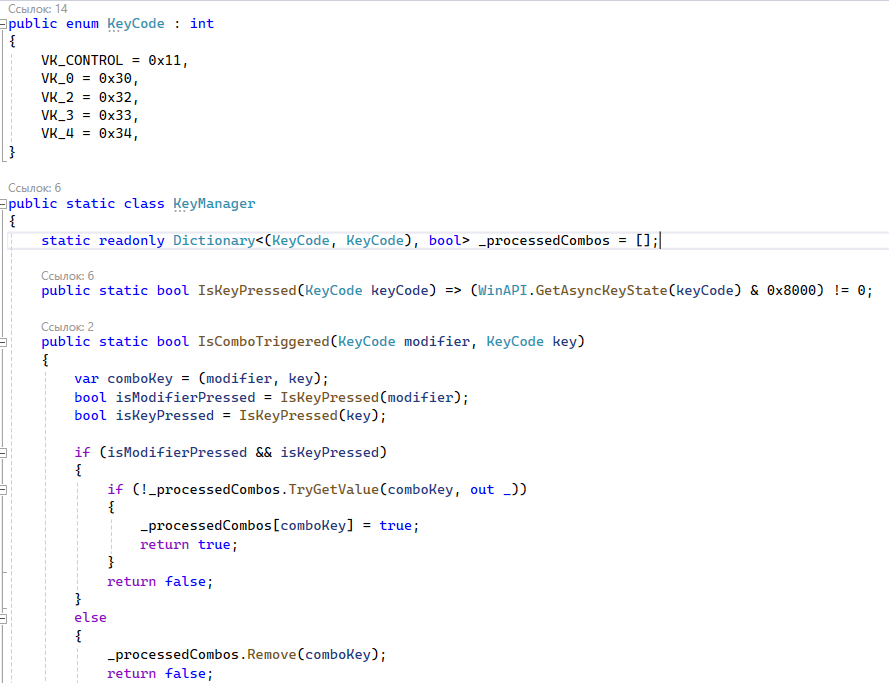Click the GetAsyncKeyState call
889x683 pixels.
[601, 290]
